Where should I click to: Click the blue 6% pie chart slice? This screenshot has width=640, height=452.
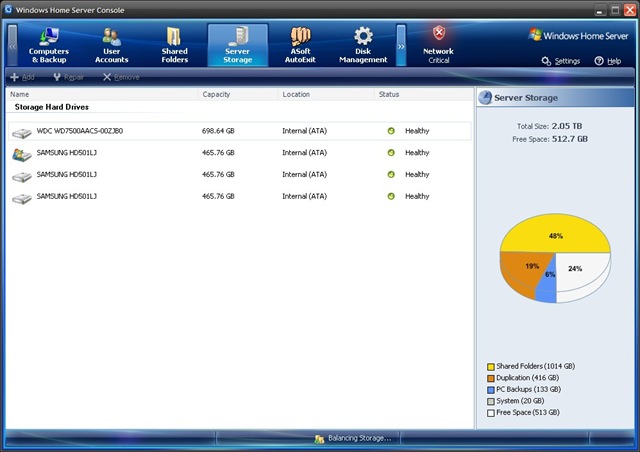click(548, 286)
